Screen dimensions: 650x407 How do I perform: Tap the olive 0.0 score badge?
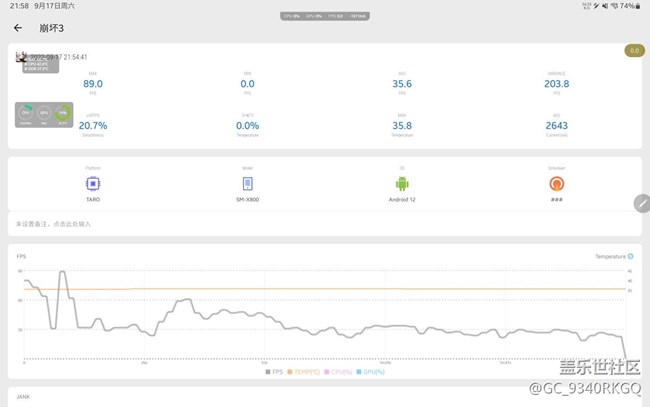[x=633, y=50]
